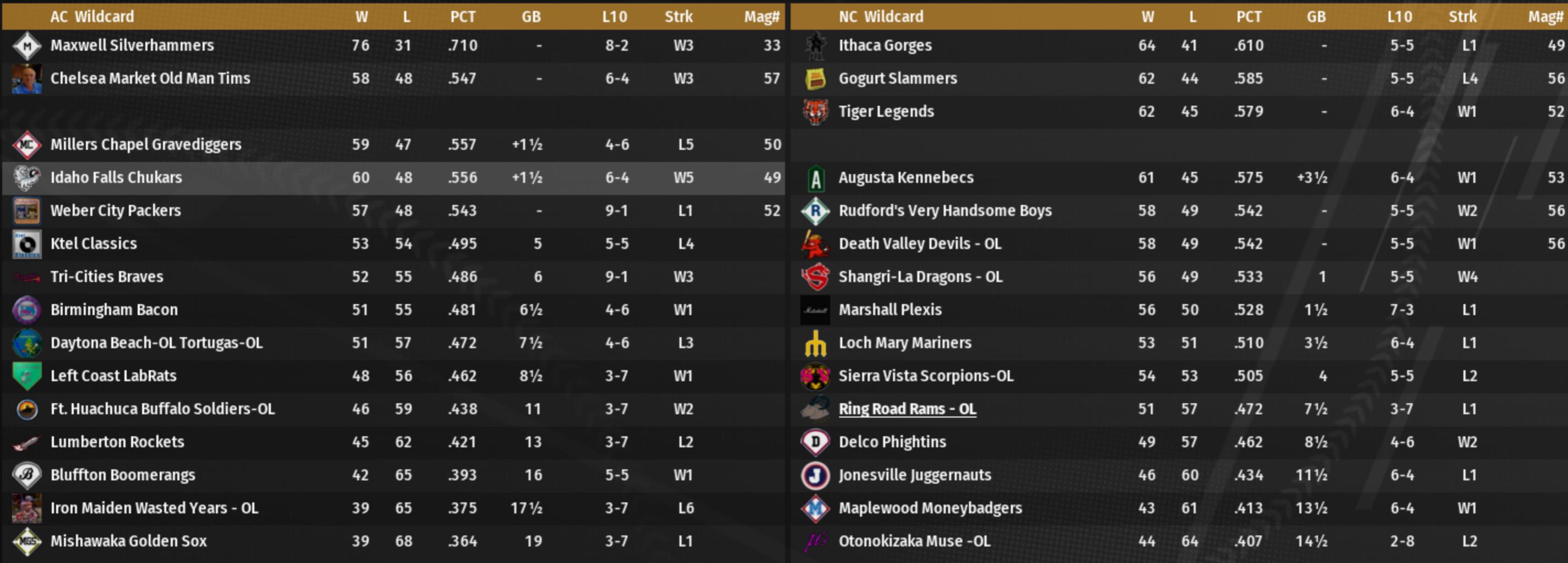The height and width of the screenshot is (563, 1568).
Task: Sort AC Wildcard table by PCT column
Action: tap(463, 17)
